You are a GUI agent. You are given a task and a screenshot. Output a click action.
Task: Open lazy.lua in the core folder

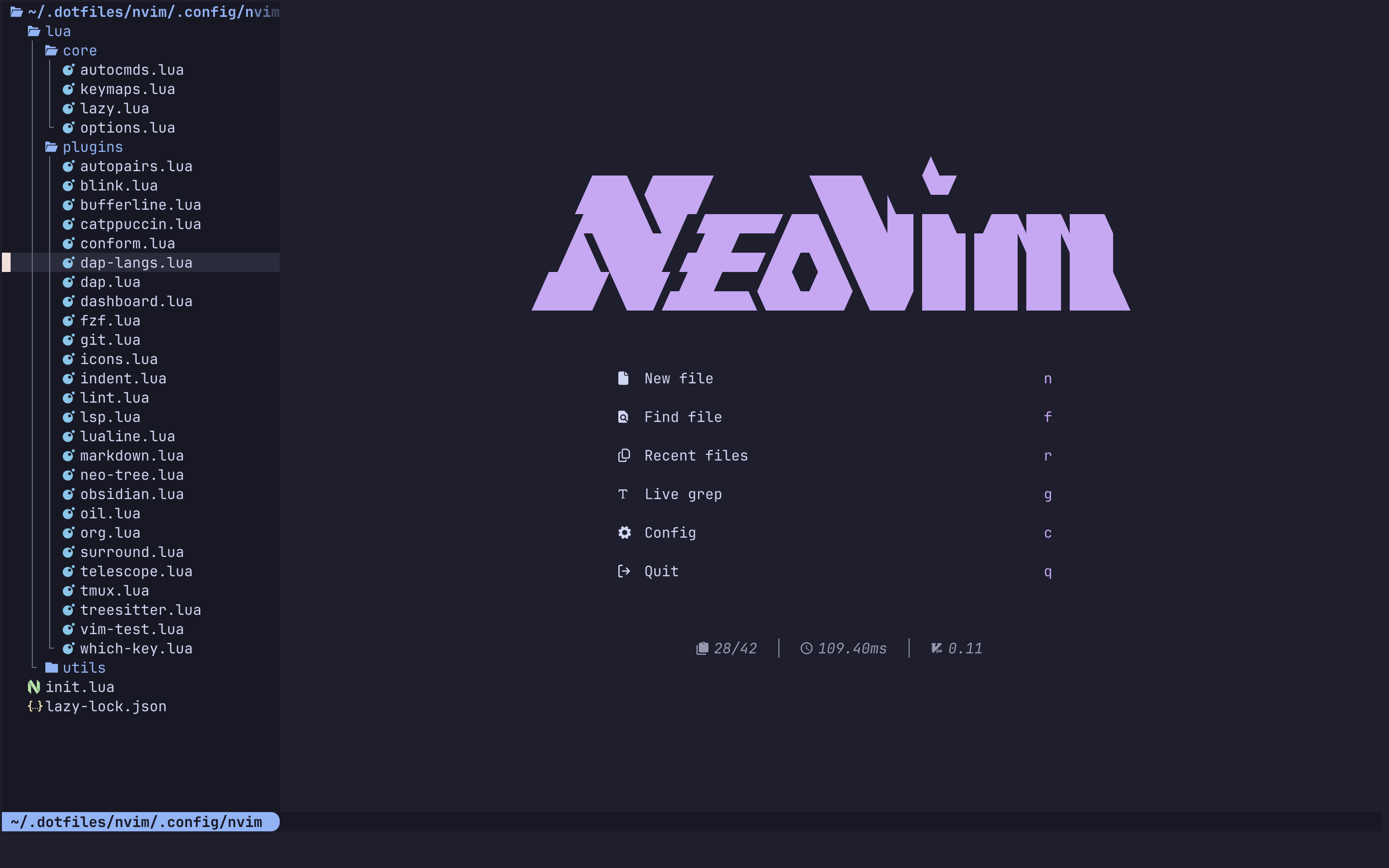point(115,108)
